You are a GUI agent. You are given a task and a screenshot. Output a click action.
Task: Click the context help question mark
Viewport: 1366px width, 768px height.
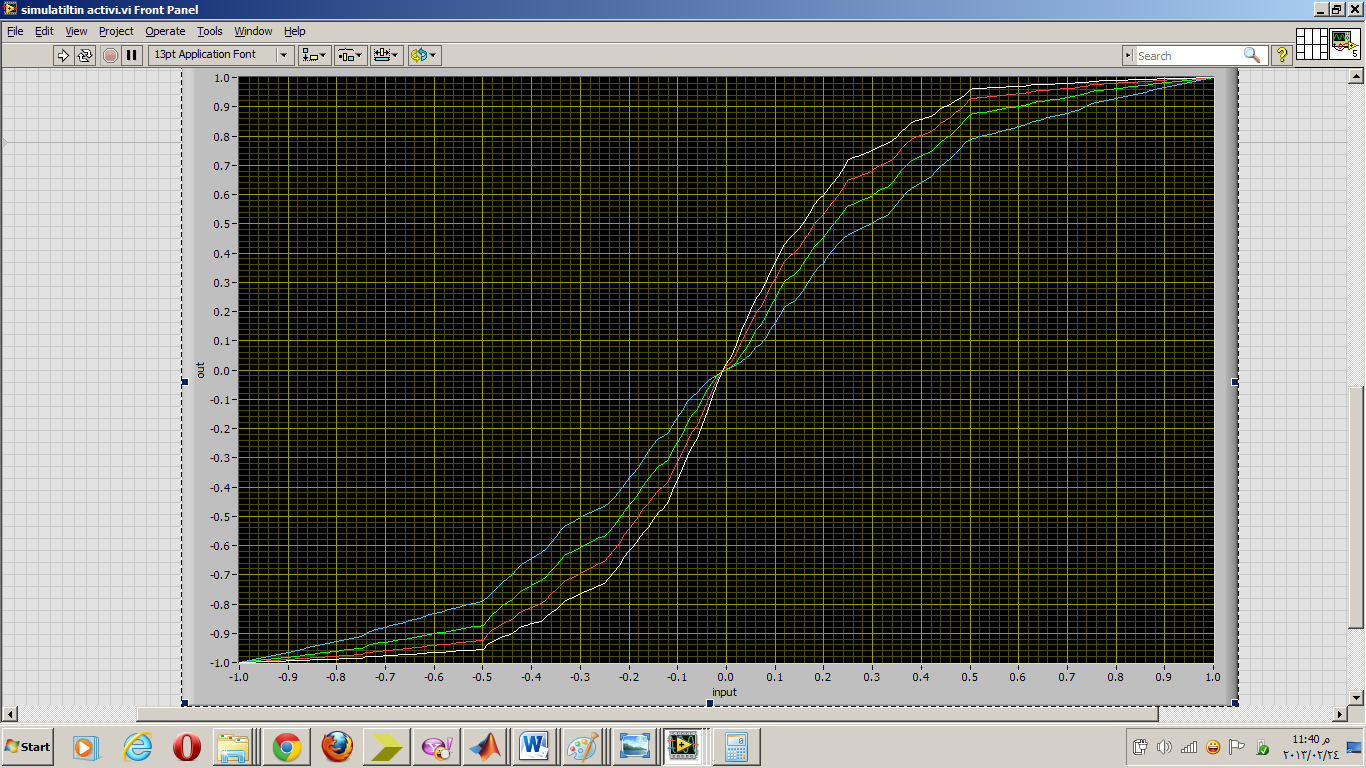[x=1282, y=56]
